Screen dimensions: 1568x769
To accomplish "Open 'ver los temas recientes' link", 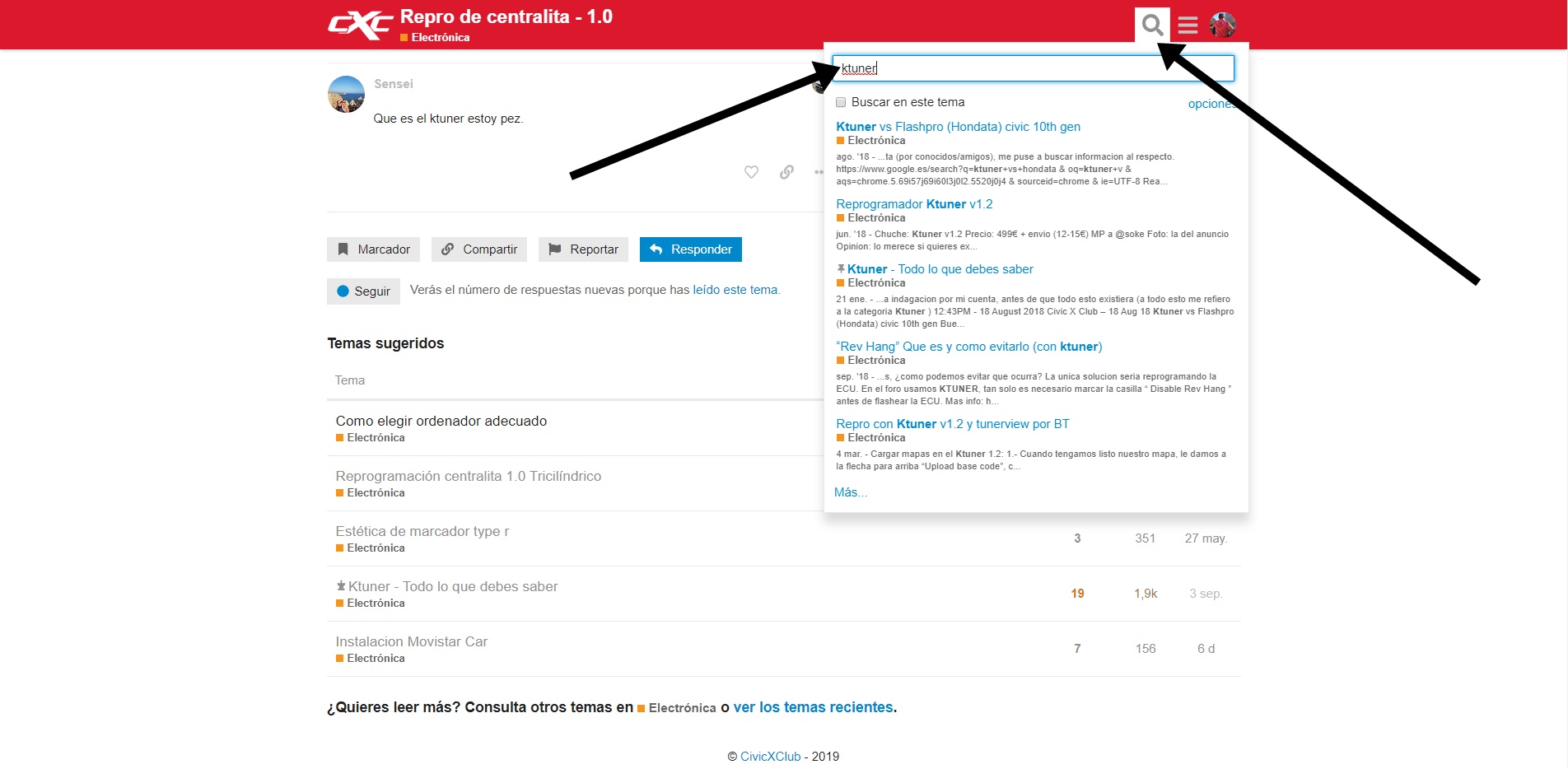I will pyautogui.click(x=814, y=707).
